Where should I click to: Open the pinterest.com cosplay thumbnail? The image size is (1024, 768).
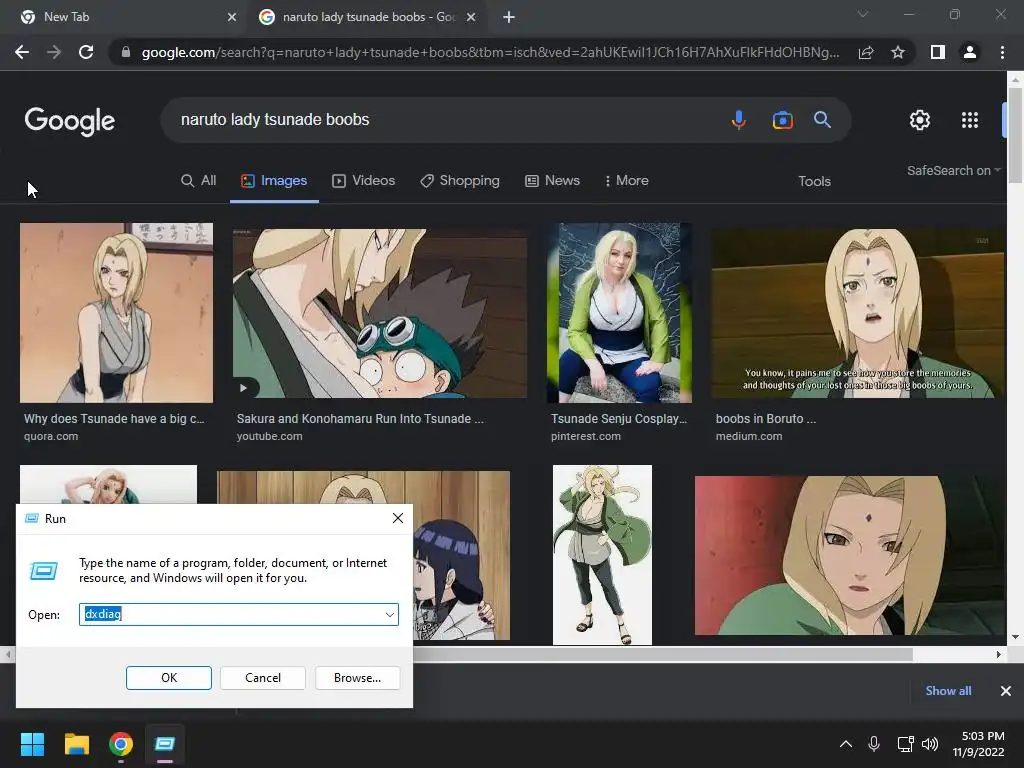click(x=619, y=313)
